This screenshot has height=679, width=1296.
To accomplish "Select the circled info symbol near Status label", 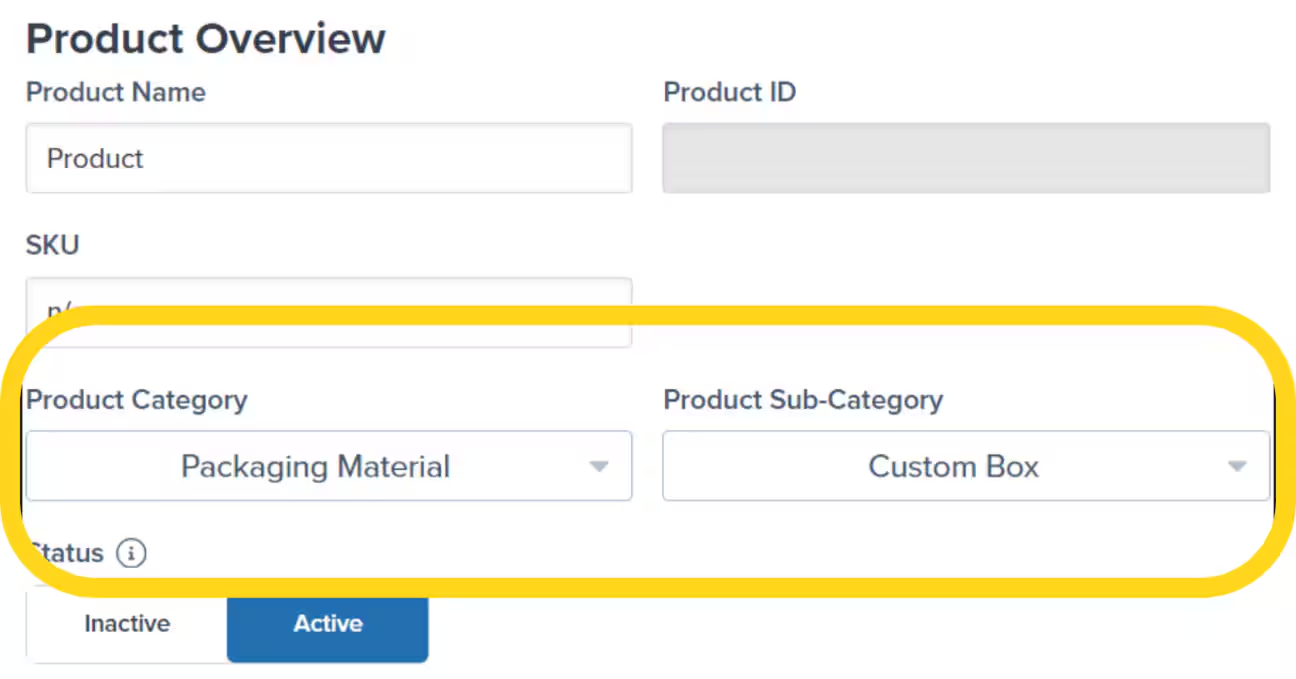I will pos(131,553).
